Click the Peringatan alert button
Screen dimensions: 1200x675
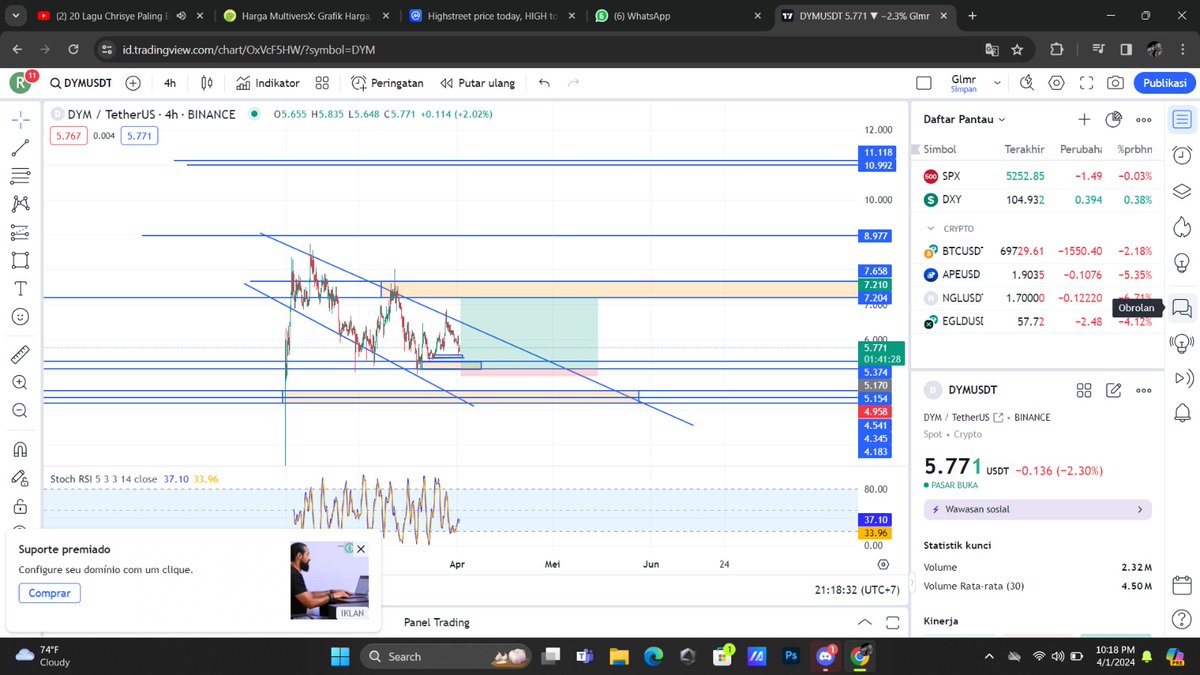387,83
